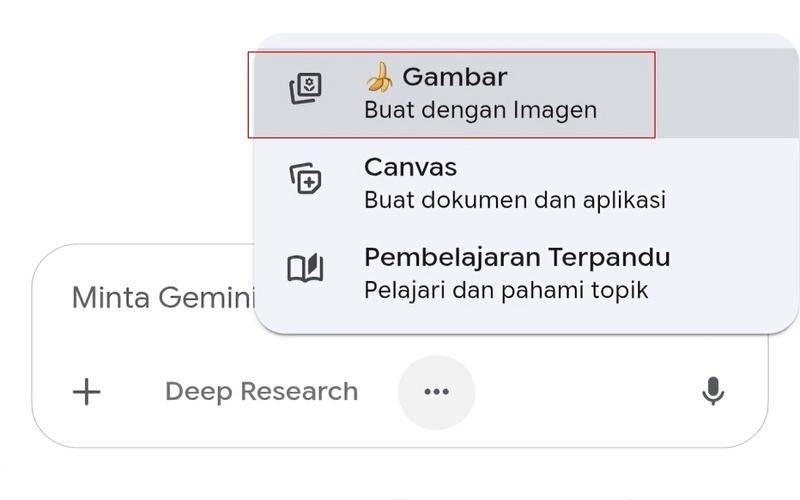The width and height of the screenshot is (800, 500).
Task: Click the banana emoji beside Gambar
Action: (380, 78)
